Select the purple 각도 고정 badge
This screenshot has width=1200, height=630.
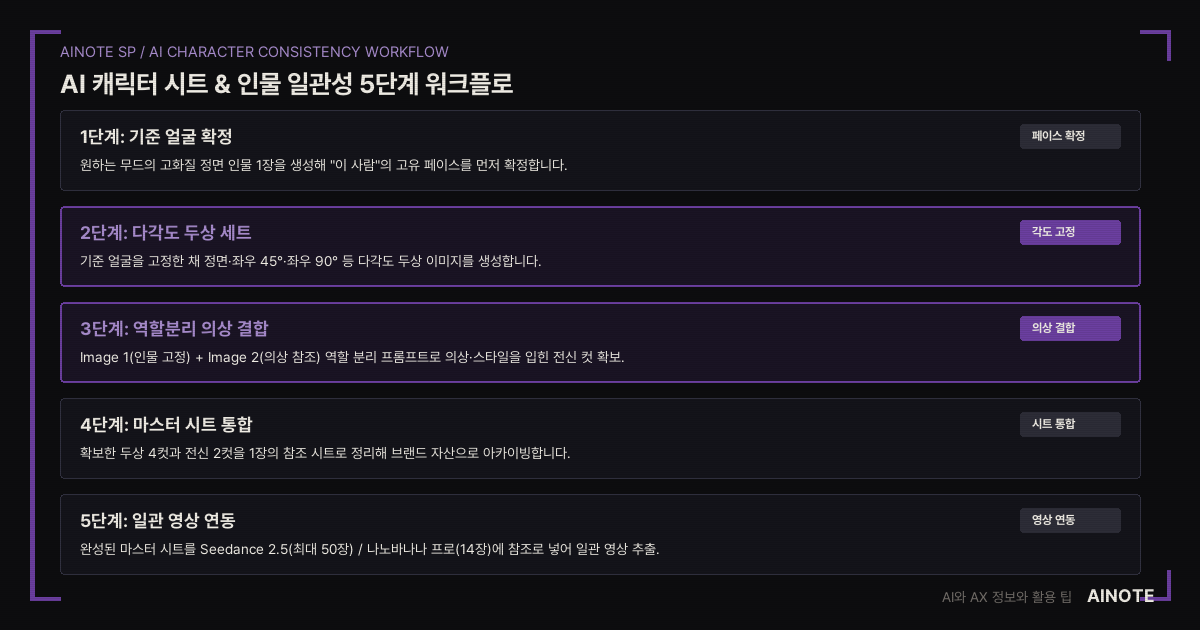click(x=1070, y=232)
